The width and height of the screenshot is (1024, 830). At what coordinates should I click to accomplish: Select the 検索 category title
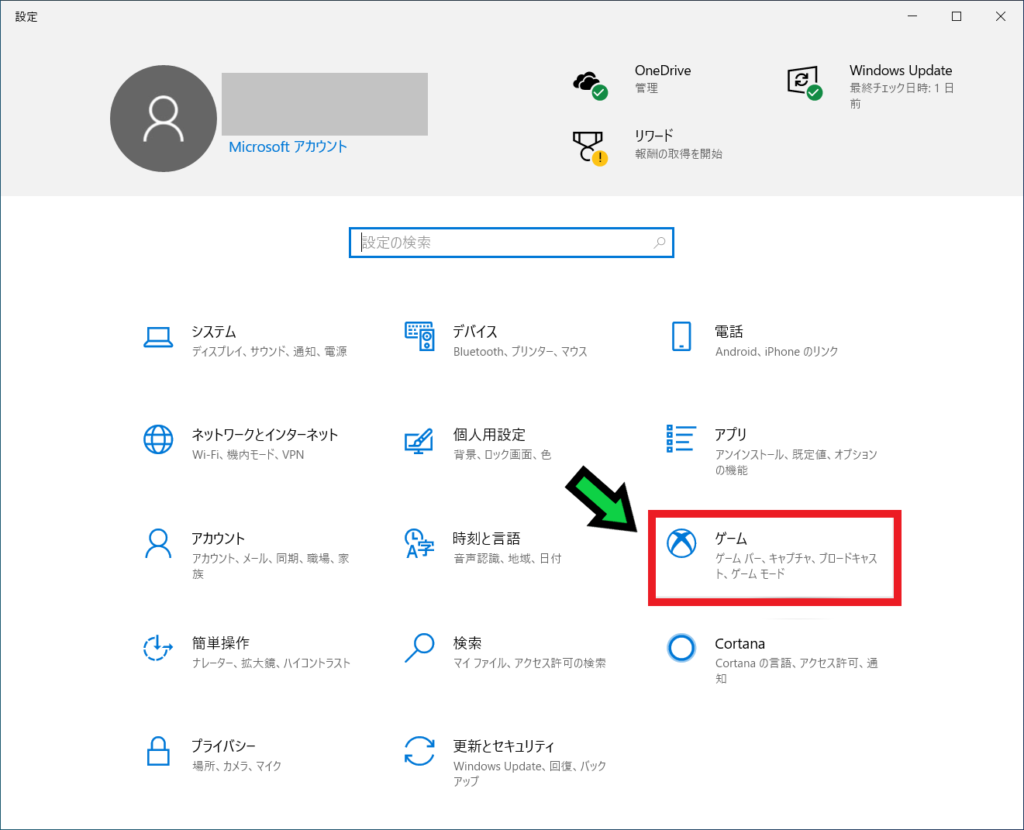tap(468, 643)
